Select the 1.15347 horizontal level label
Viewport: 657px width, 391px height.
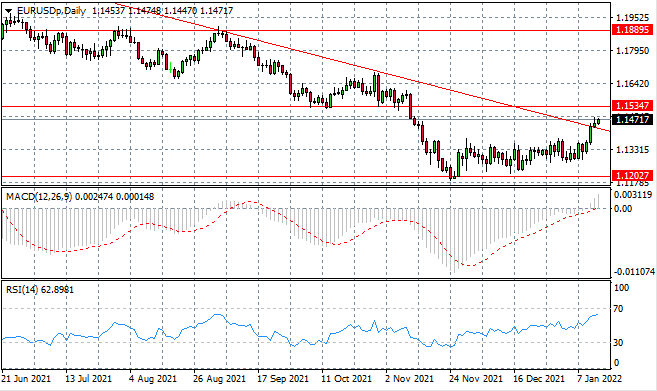[x=632, y=106]
